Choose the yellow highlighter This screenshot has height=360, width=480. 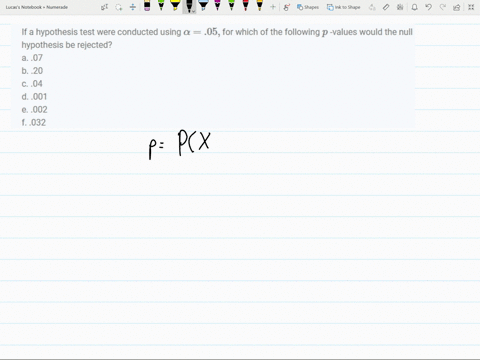pos(175,6)
